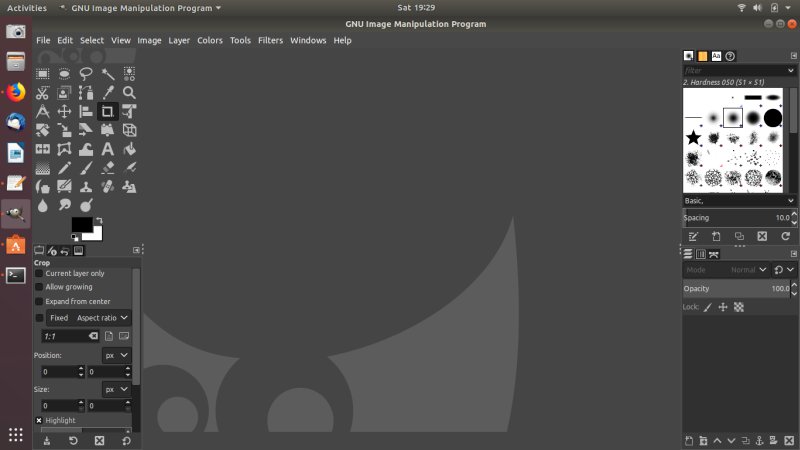
Task: Open the brushes dock configuration menu
Action: (x=793, y=56)
